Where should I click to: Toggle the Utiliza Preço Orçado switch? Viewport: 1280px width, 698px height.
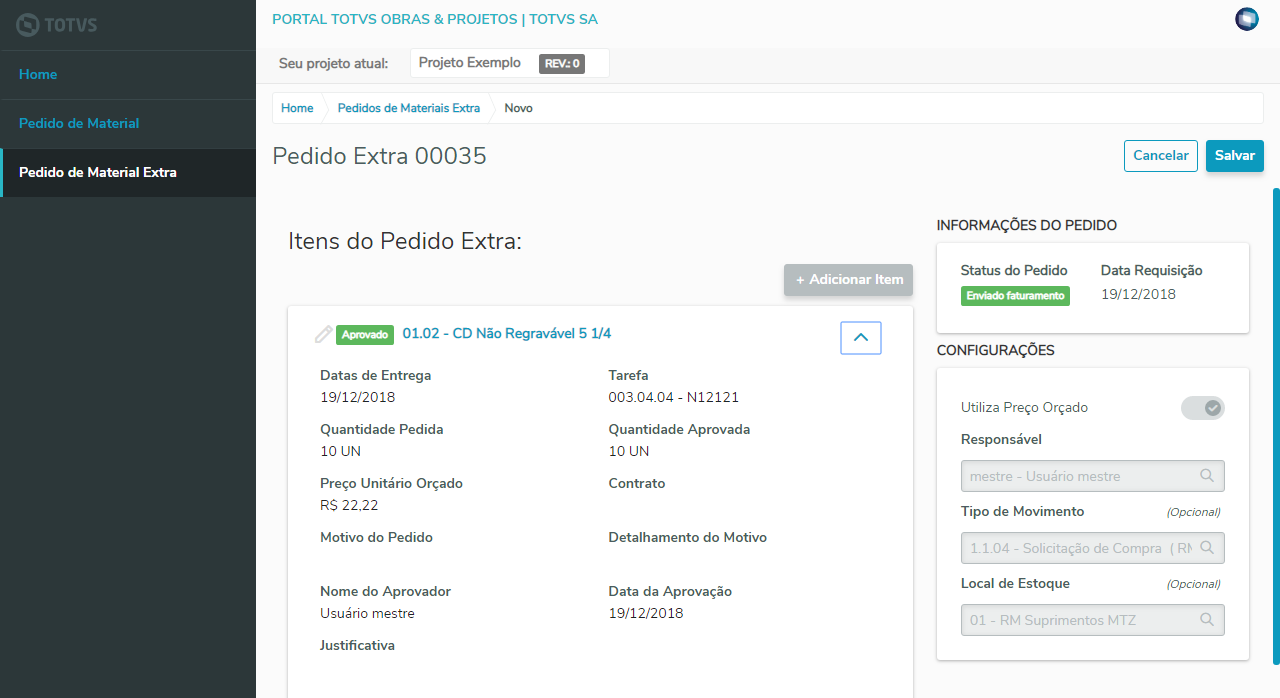tap(1203, 408)
